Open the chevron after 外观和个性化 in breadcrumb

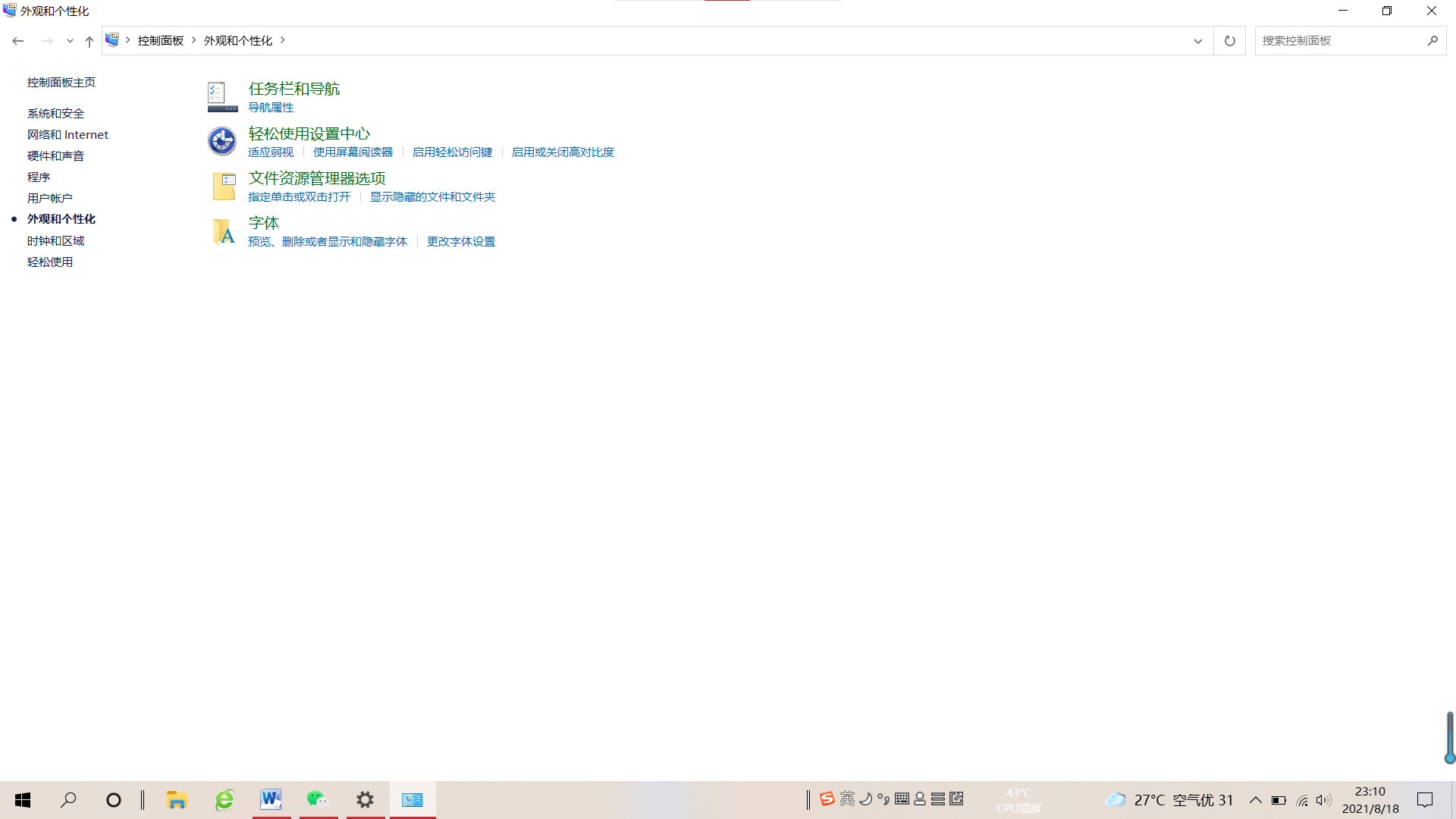[283, 40]
